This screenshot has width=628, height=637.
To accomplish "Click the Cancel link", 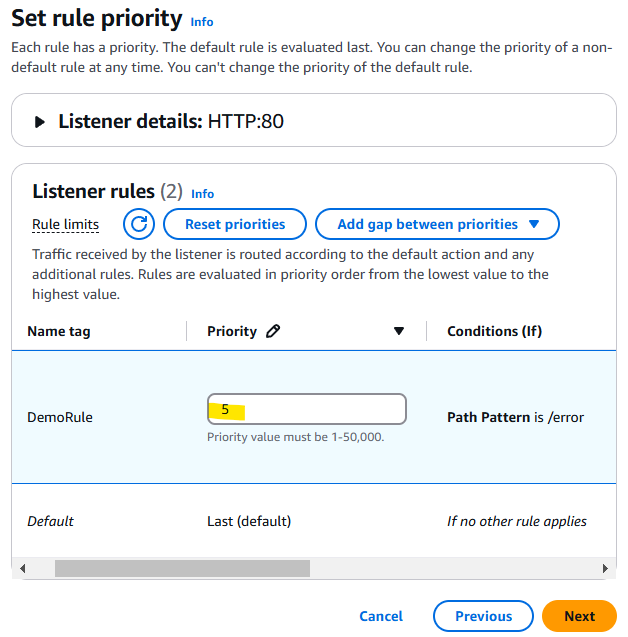I will pyautogui.click(x=381, y=616).
